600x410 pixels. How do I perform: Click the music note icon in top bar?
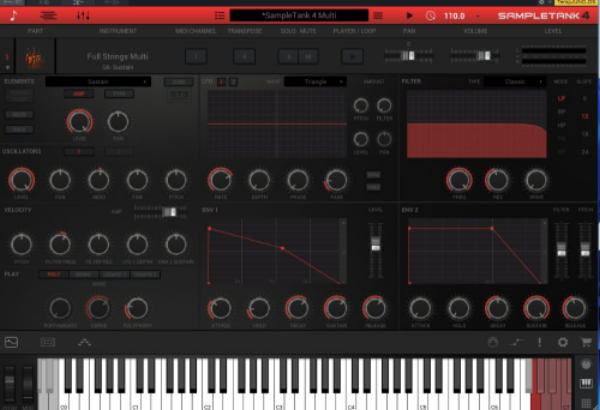(x=15, y=15)
